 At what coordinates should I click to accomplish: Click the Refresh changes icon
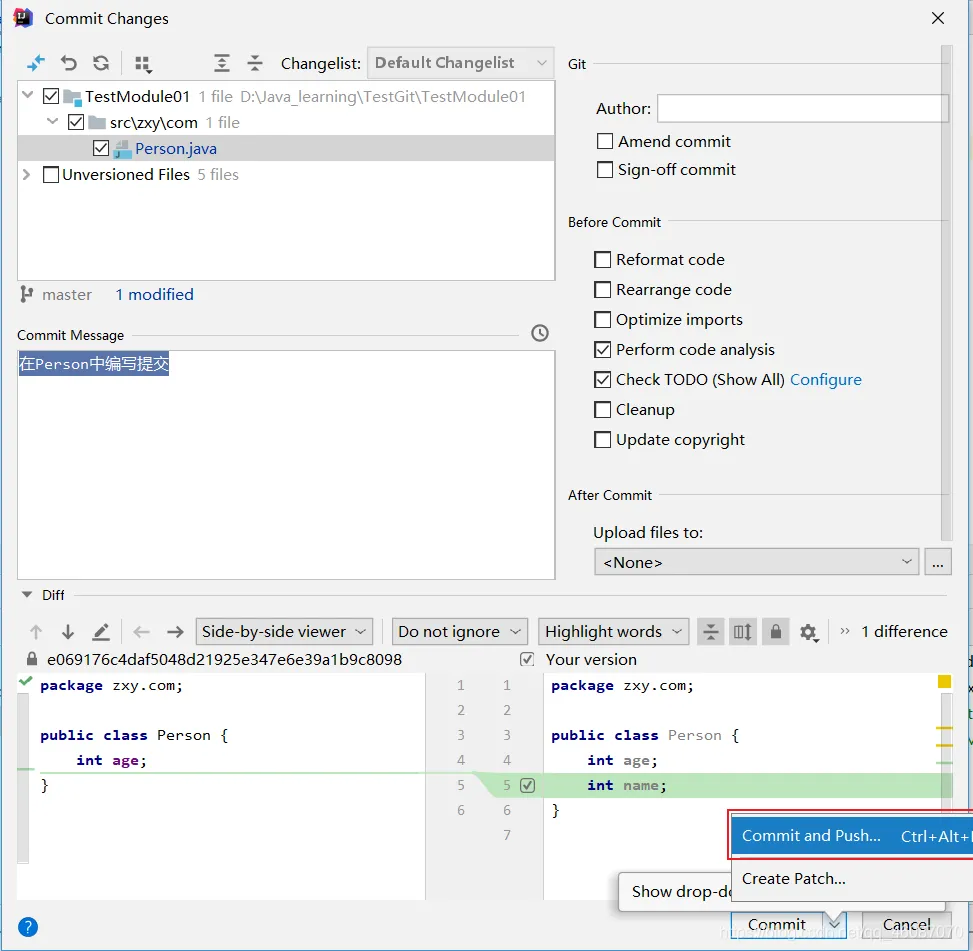coord(101,63)
